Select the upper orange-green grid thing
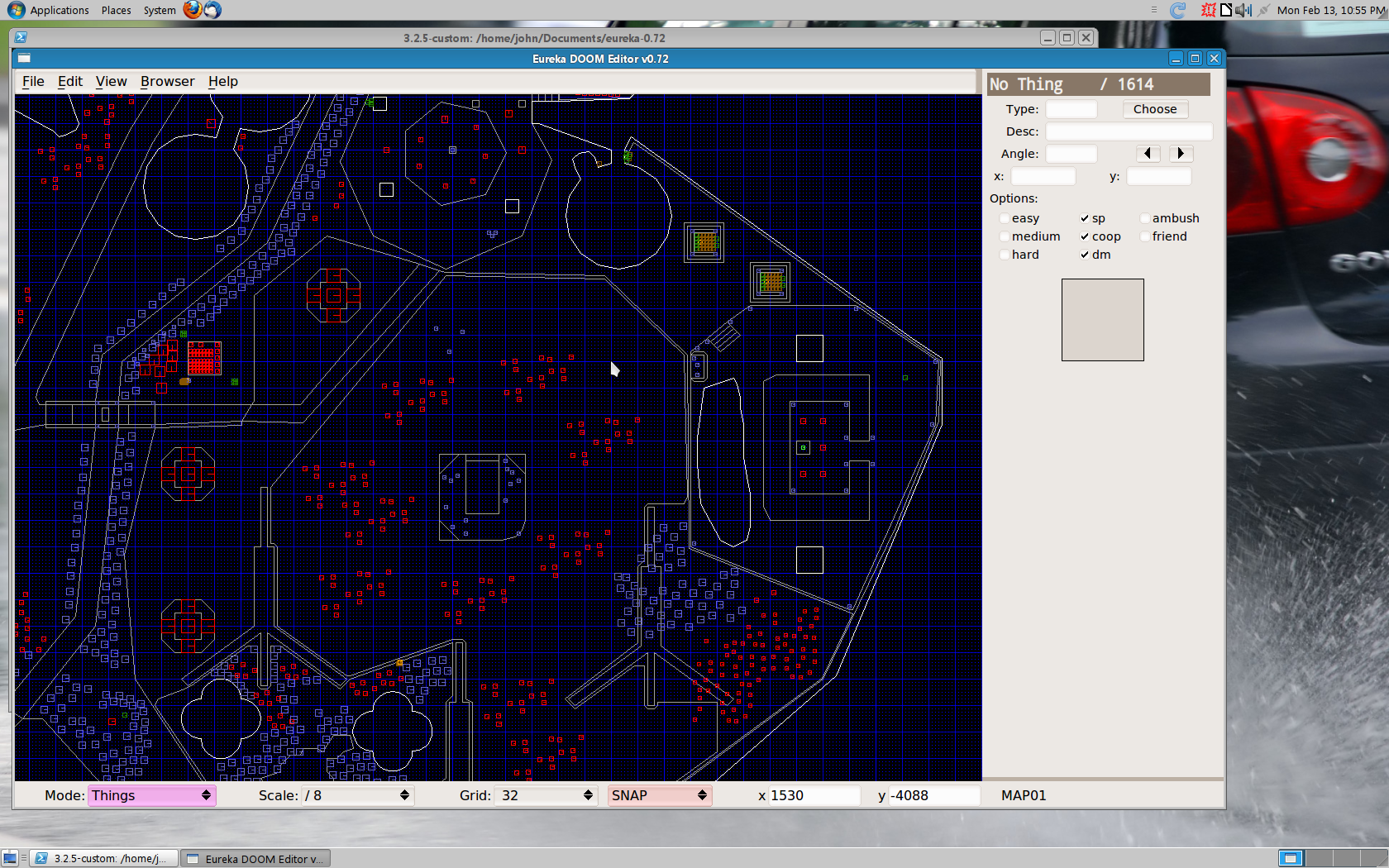1389x868 pixels. click(704, 242)
